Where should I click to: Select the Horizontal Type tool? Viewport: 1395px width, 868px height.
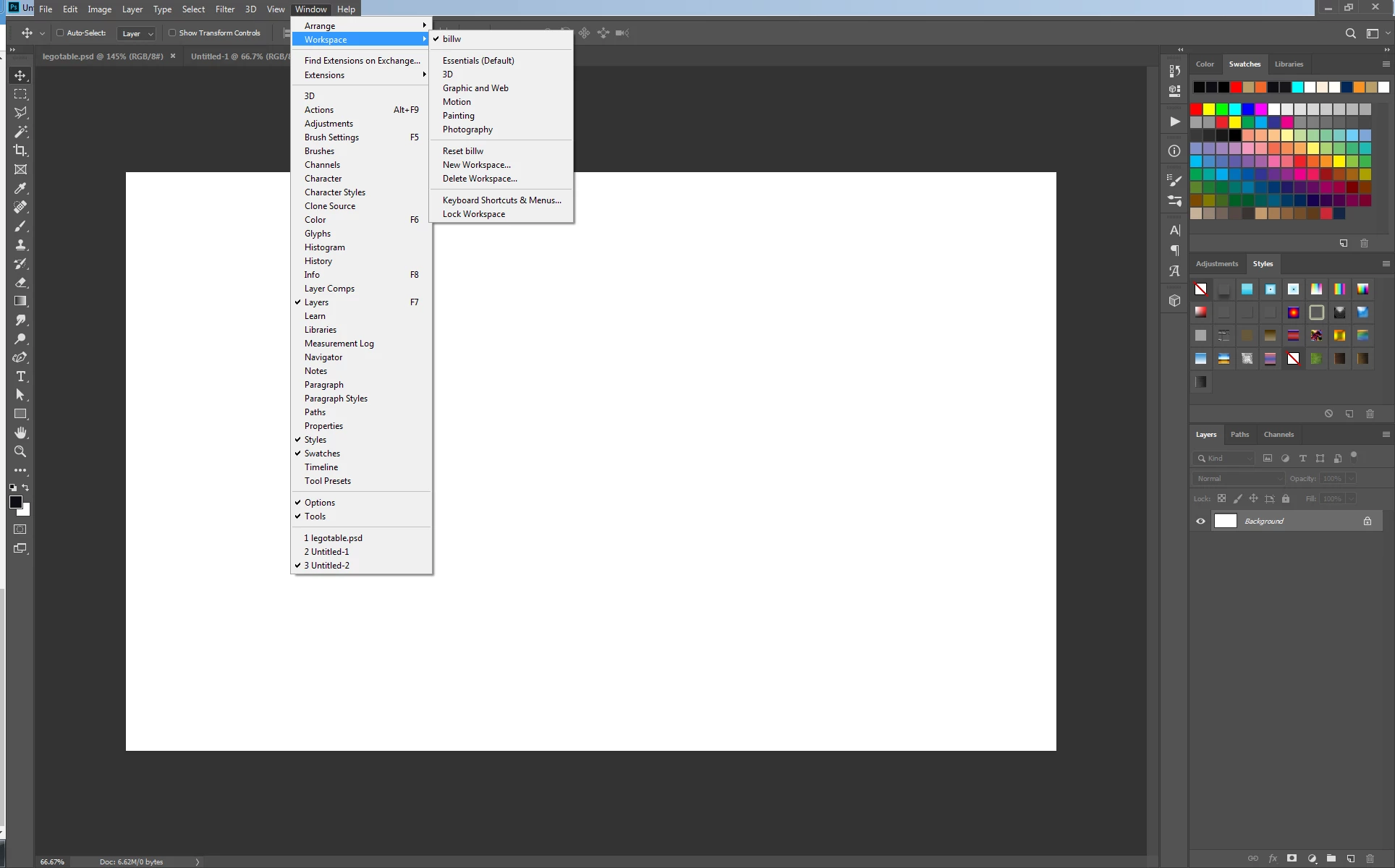(20, 376)
